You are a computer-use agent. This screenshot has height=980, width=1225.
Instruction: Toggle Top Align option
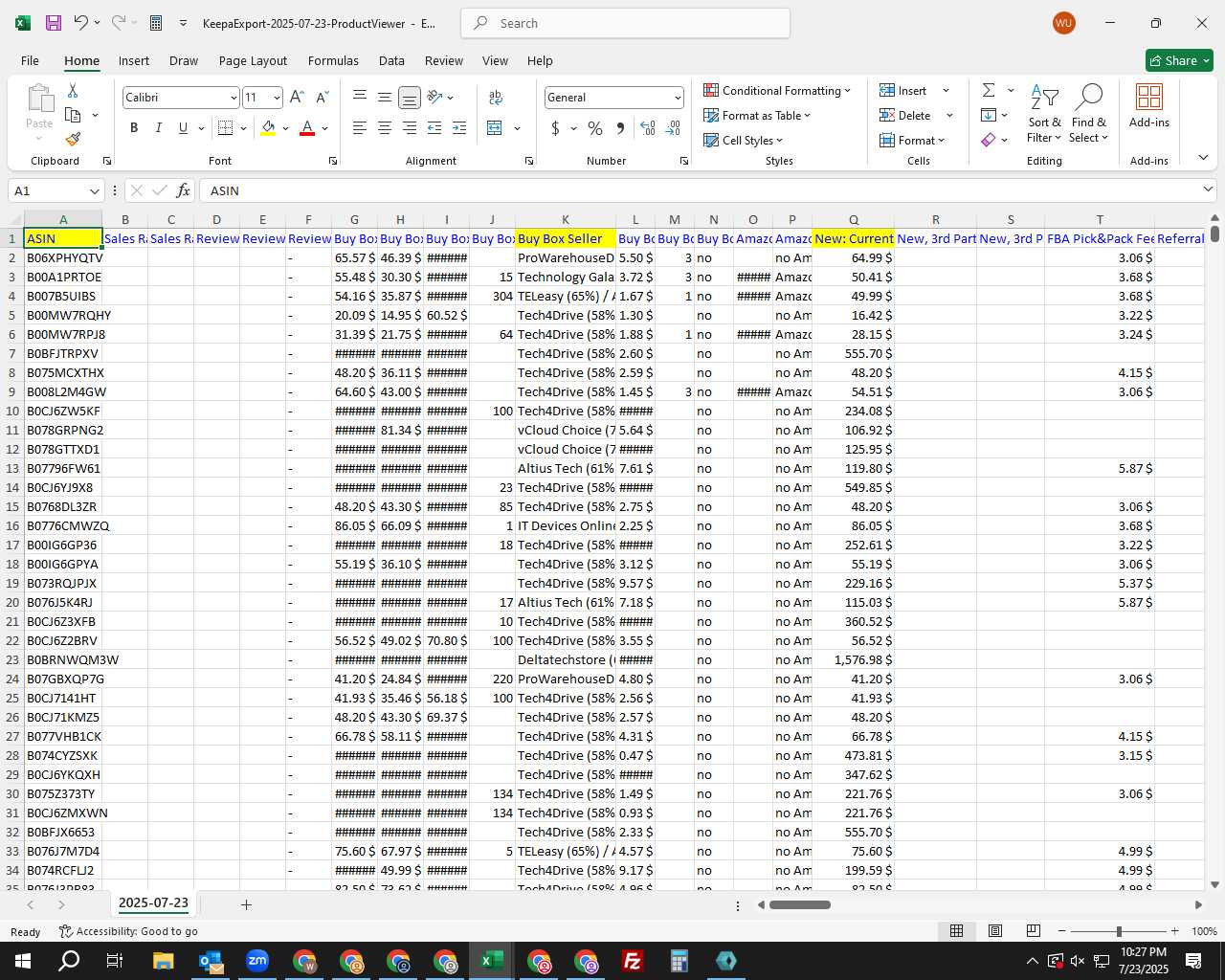pyautogui.click(x=360, y=98)
